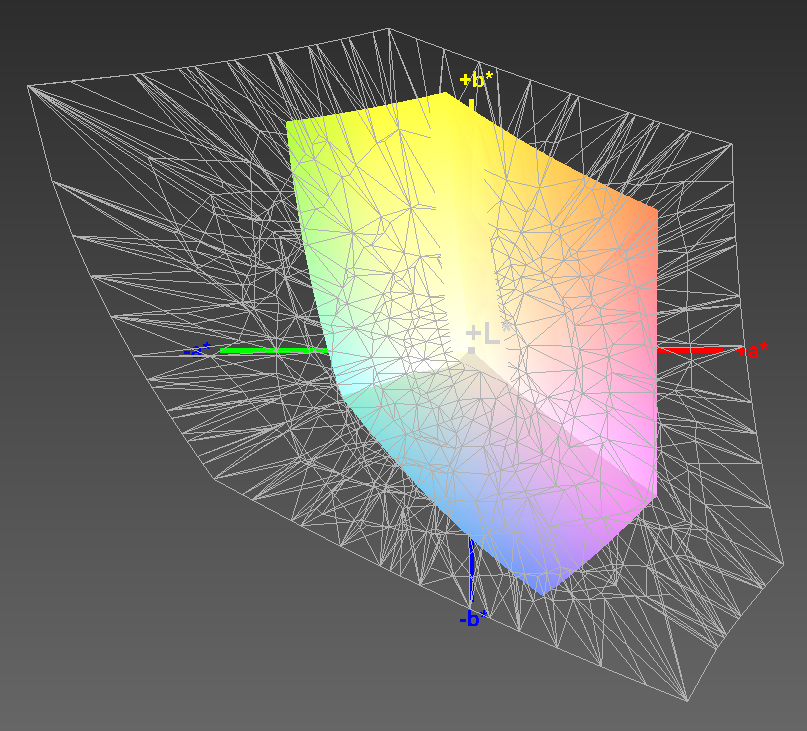The width and height of the screenshot is (807, 731).
Task: Click the red +a* axis line
Action: pyautogui.click(x=690, y=351)
